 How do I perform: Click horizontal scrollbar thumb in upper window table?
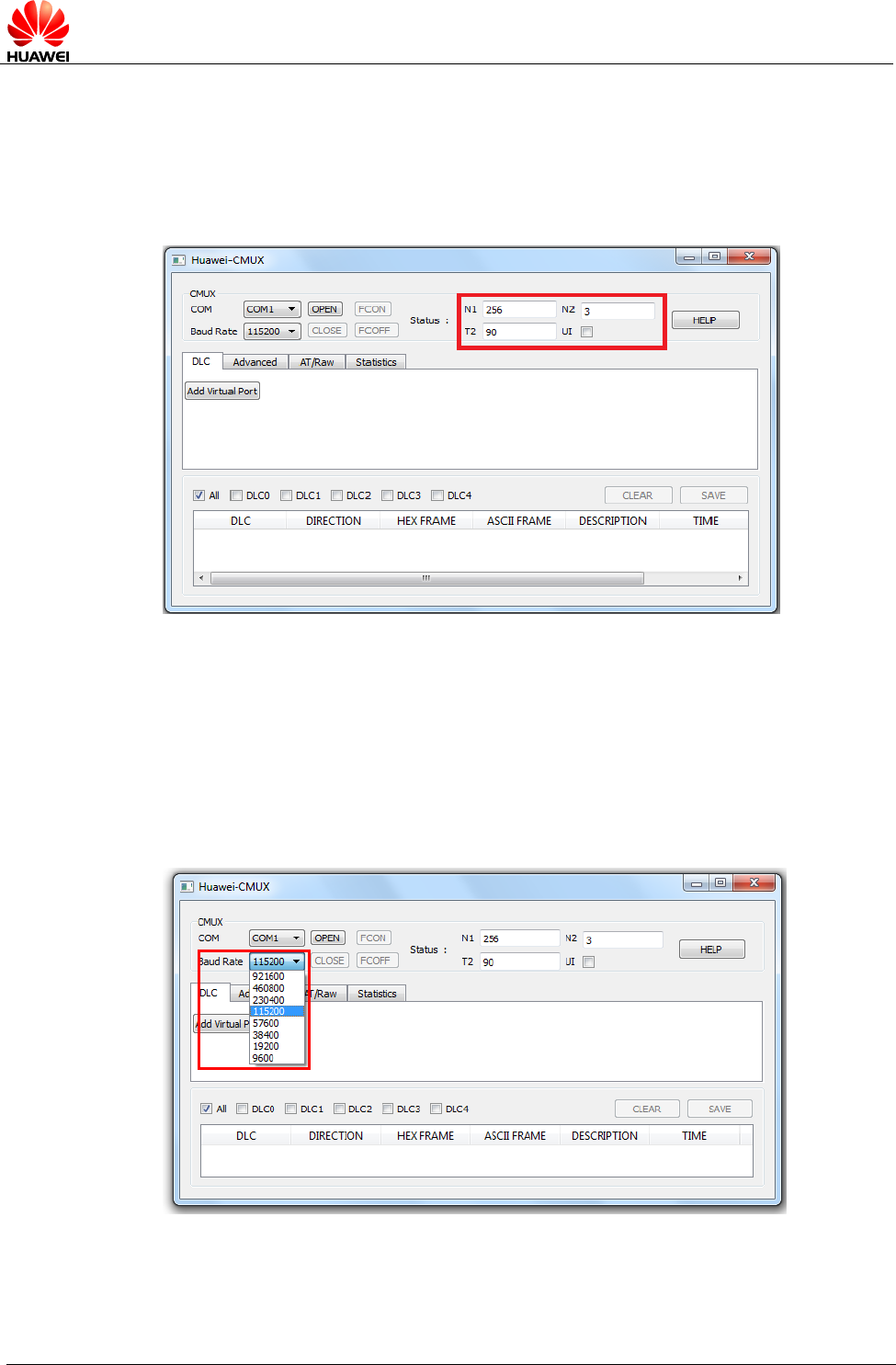[426, 578]
